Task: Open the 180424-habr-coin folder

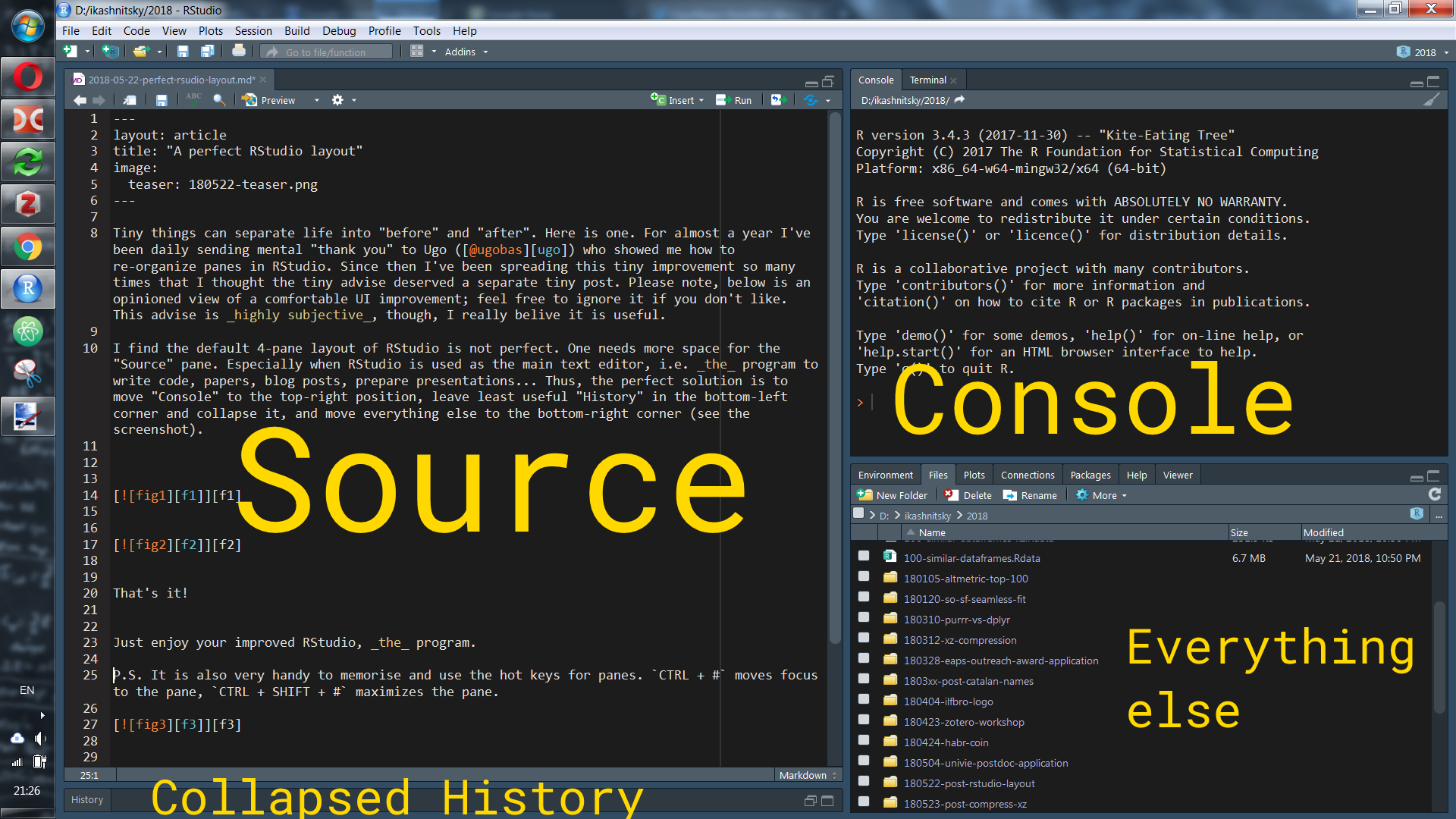Action: (946, 742)
